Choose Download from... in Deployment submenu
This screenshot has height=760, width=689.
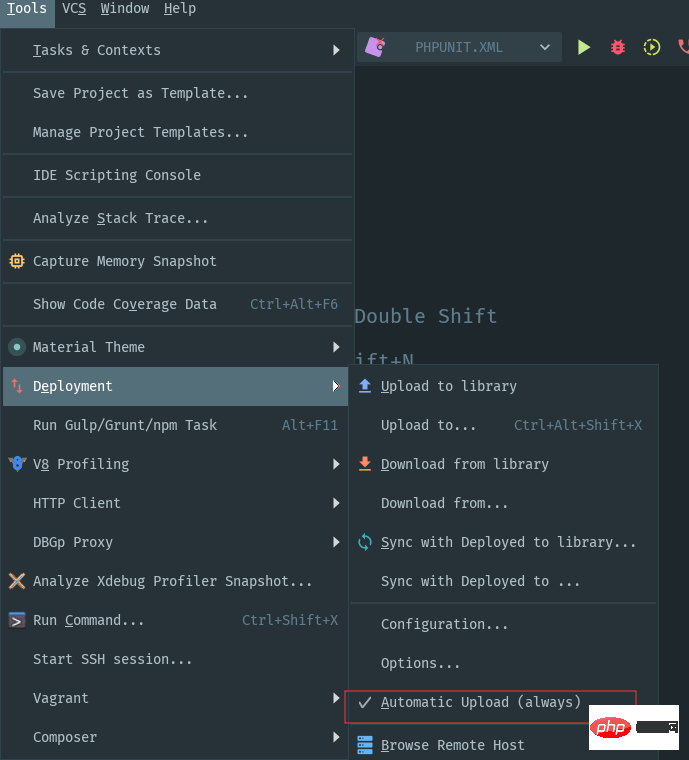click(x=504, y=503)
